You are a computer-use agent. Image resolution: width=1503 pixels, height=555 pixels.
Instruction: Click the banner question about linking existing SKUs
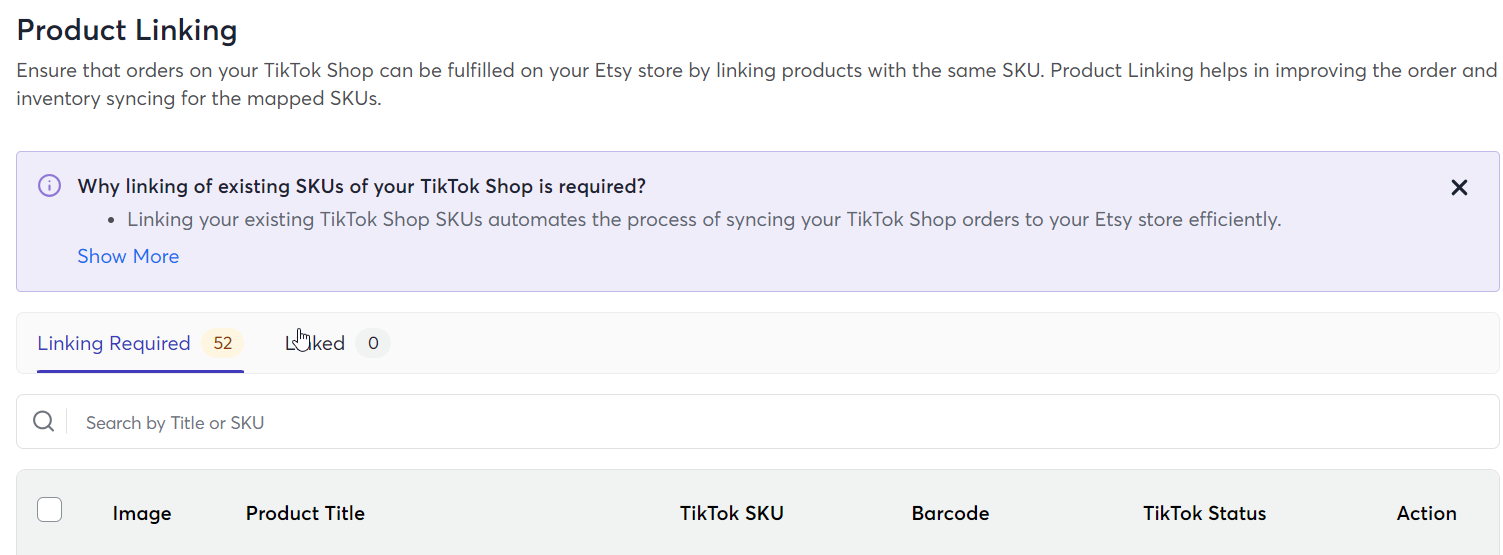point(362,186)
